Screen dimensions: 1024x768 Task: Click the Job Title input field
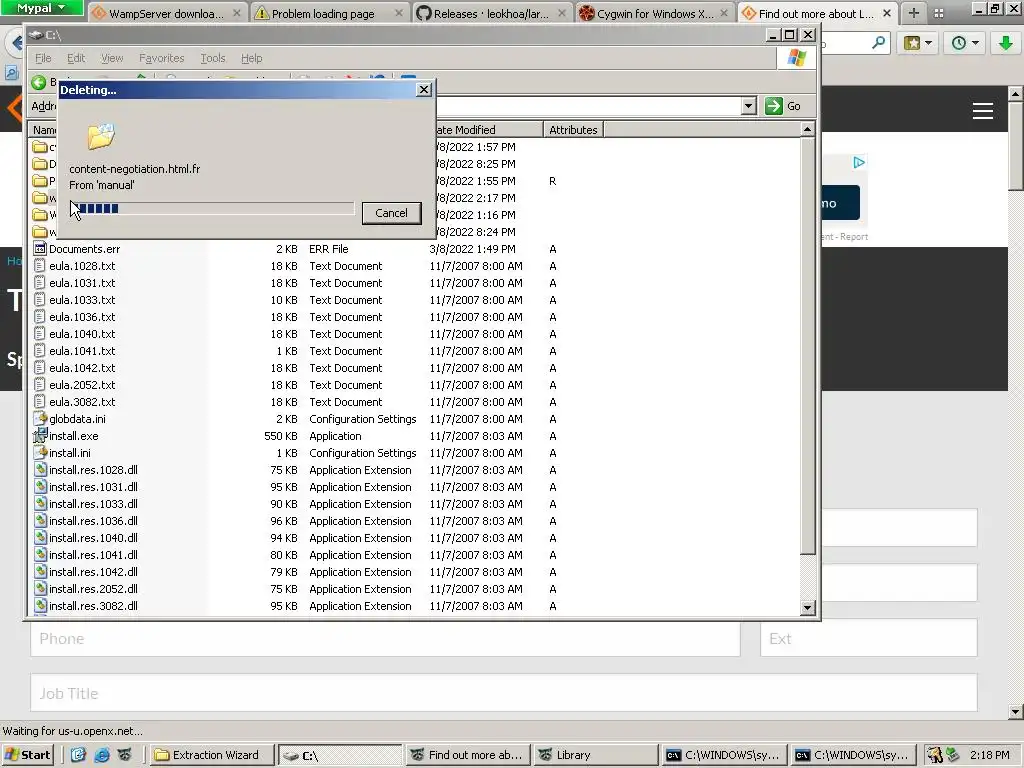(504, 693)
